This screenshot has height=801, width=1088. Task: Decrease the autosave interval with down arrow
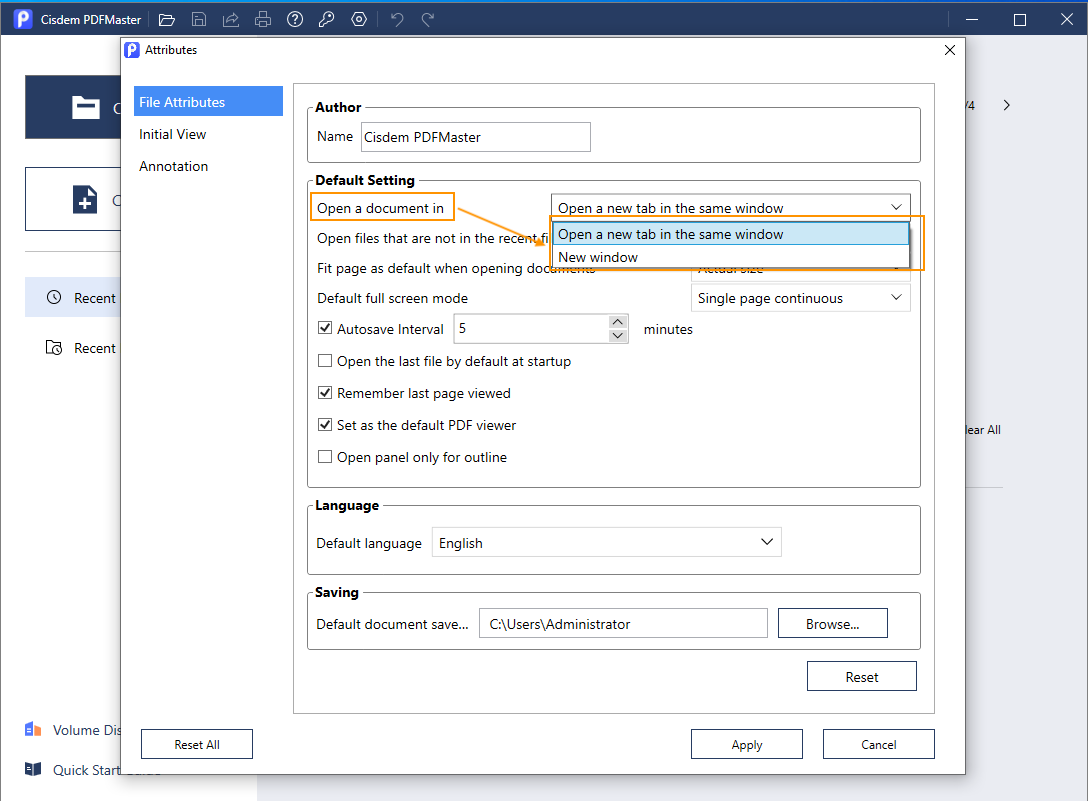tap(618, 336)
